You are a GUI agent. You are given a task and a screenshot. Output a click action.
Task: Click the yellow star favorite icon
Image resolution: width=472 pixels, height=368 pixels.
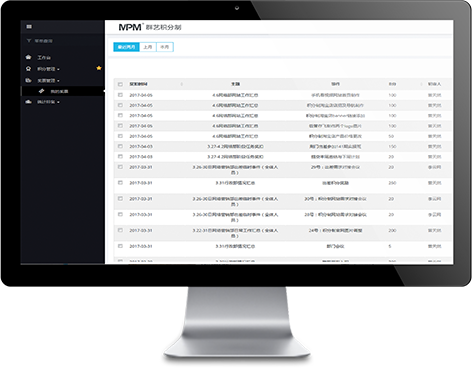pyautogui.click(x=99, y=68)
